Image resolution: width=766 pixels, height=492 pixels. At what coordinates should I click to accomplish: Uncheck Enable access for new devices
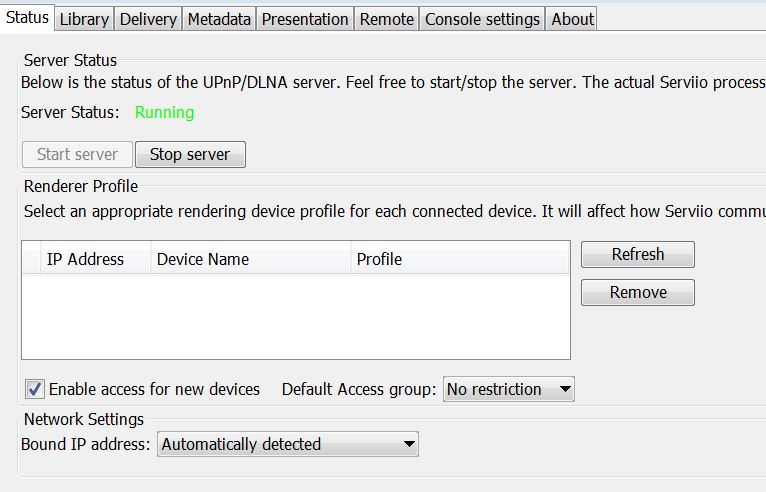[x=35, y=389]
